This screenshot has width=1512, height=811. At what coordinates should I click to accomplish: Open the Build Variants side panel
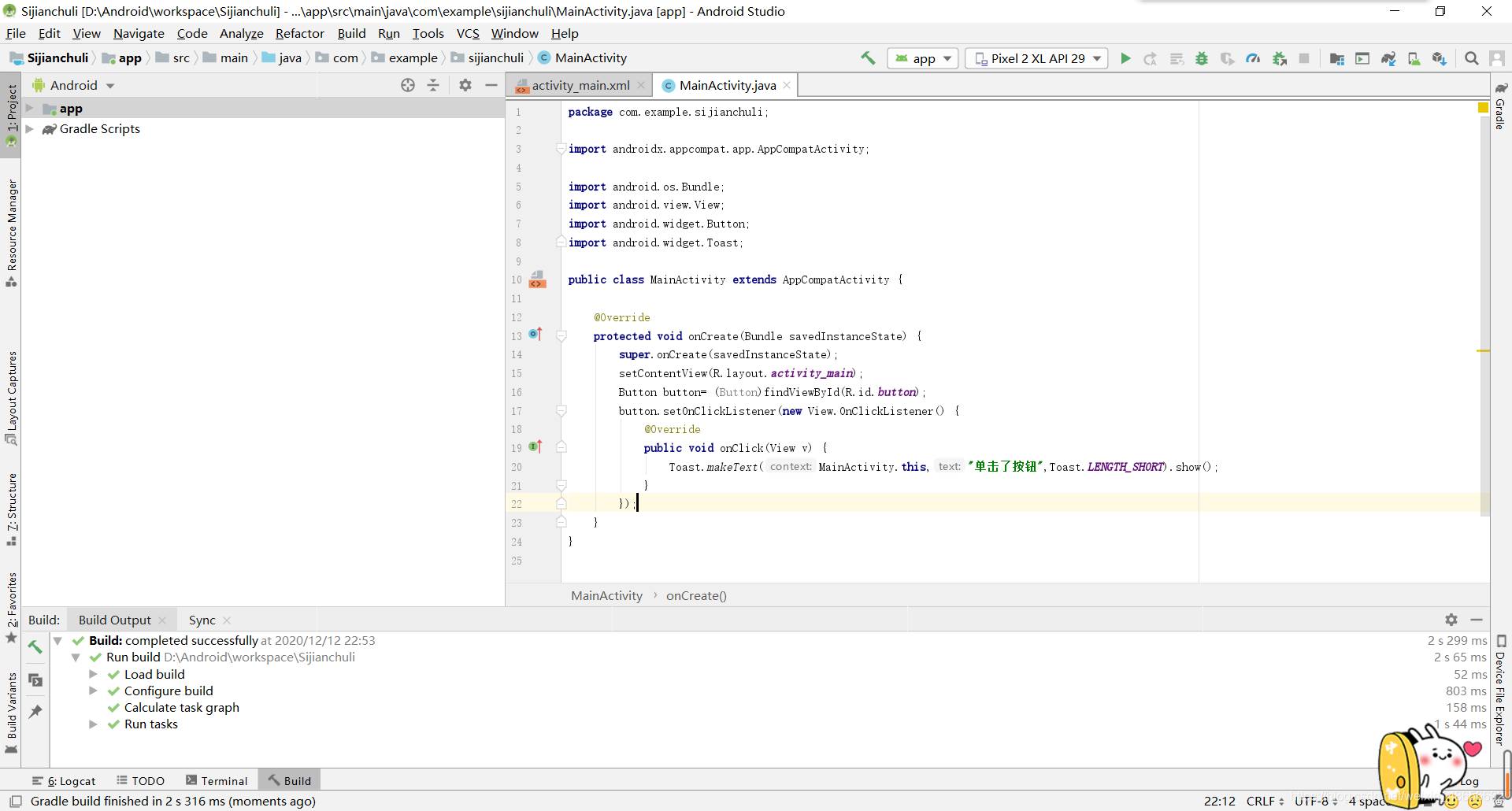pos(11,713)
